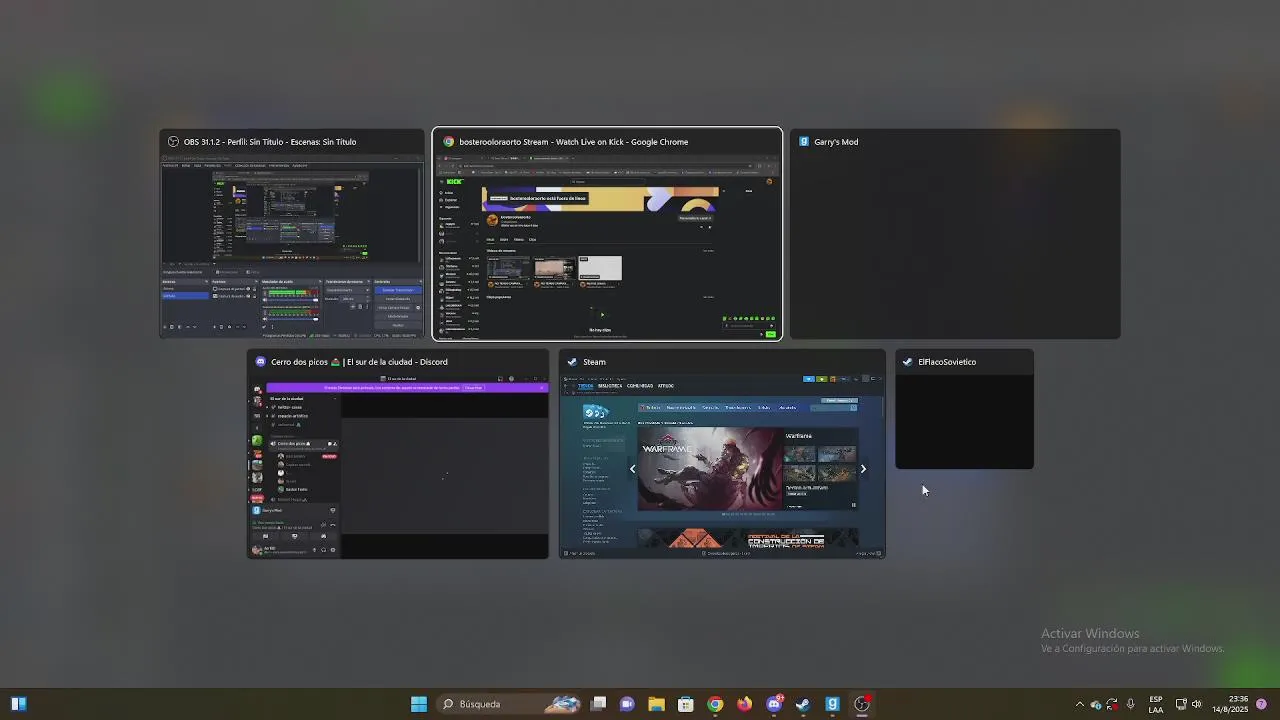The width and height of the screenshot is (1280, 720).
Task: Open Task View from the taskbar
Action: (598, 704)
